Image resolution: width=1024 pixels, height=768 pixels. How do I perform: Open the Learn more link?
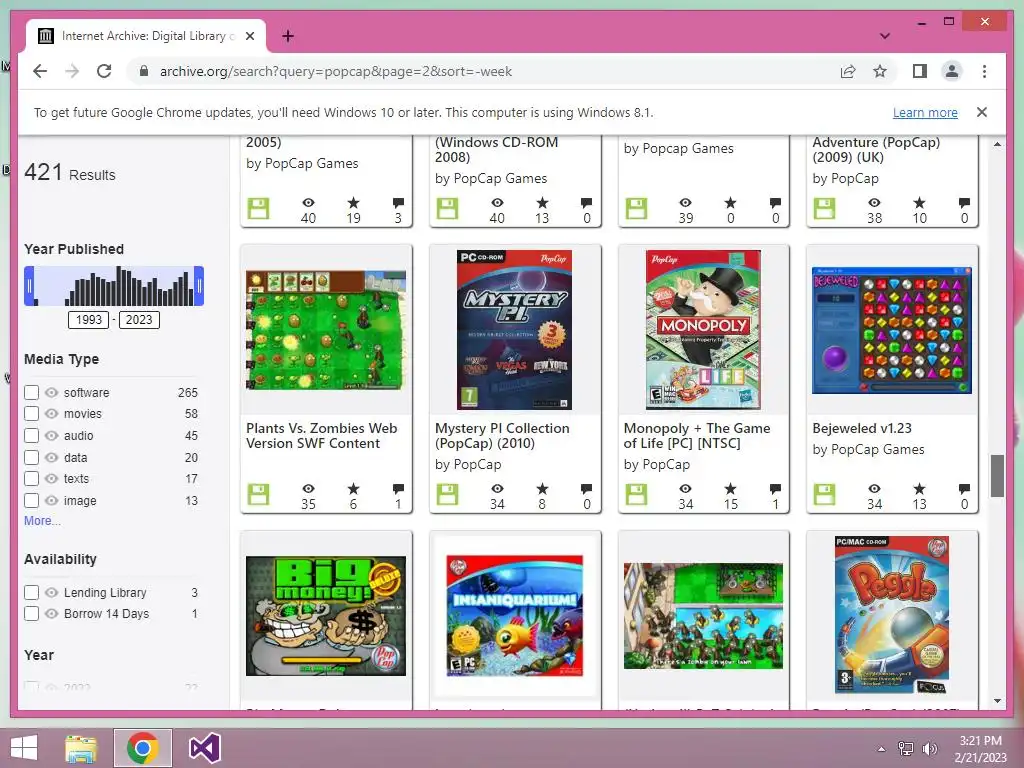click(925, 112)
